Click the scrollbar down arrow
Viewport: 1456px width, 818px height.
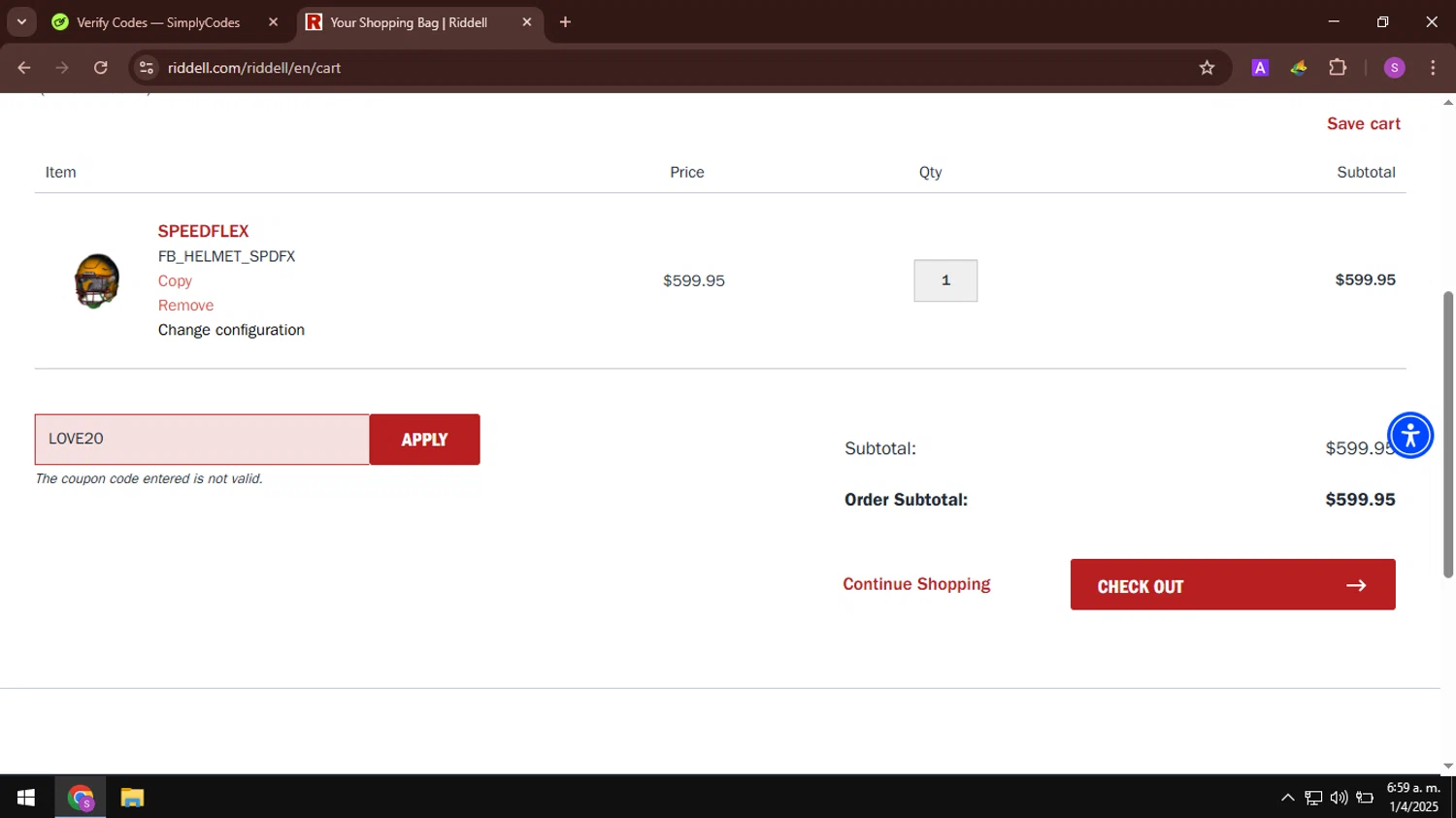coord(1448,766)
